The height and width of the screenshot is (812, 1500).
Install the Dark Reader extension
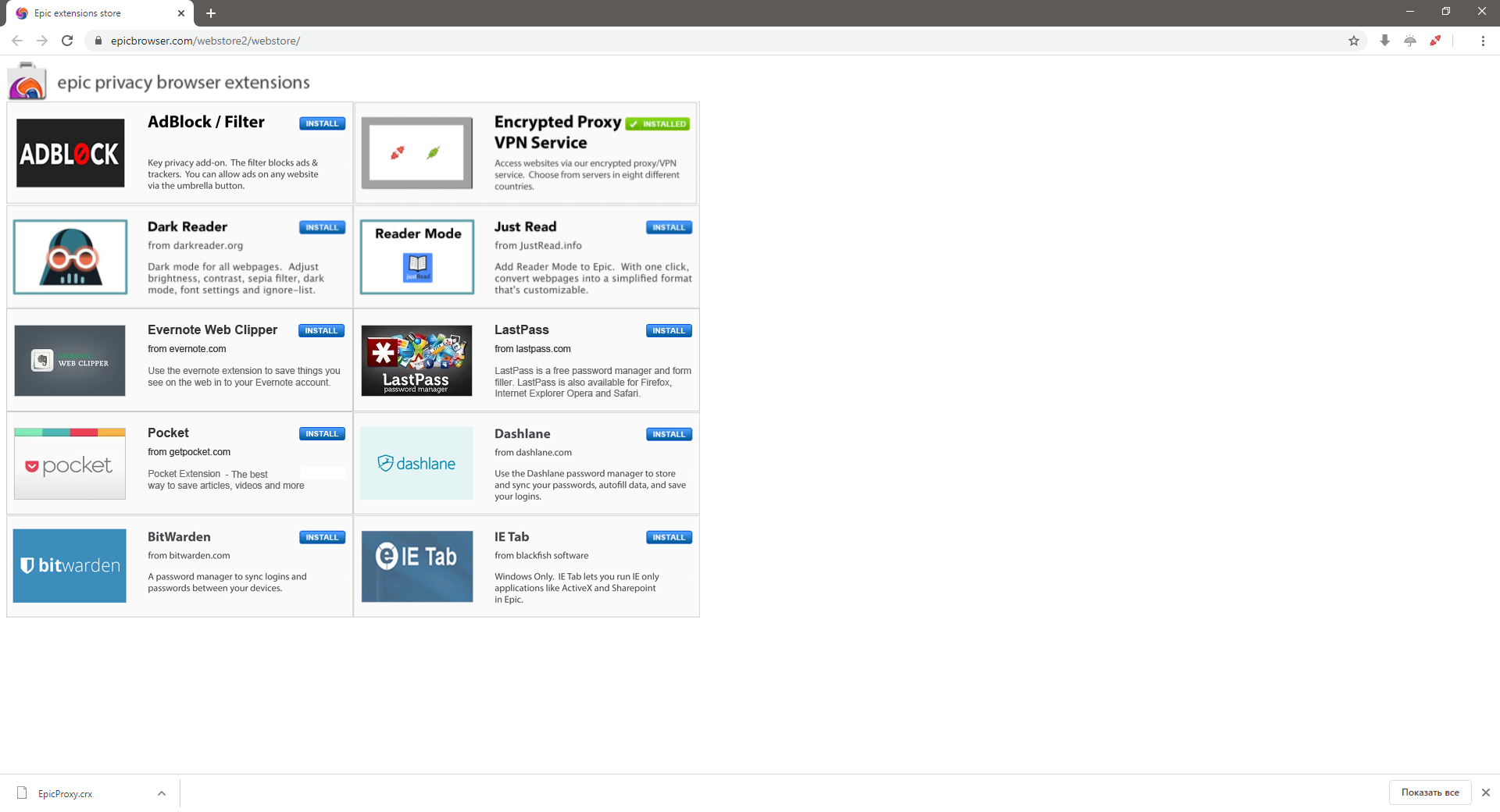pos(322,227)
